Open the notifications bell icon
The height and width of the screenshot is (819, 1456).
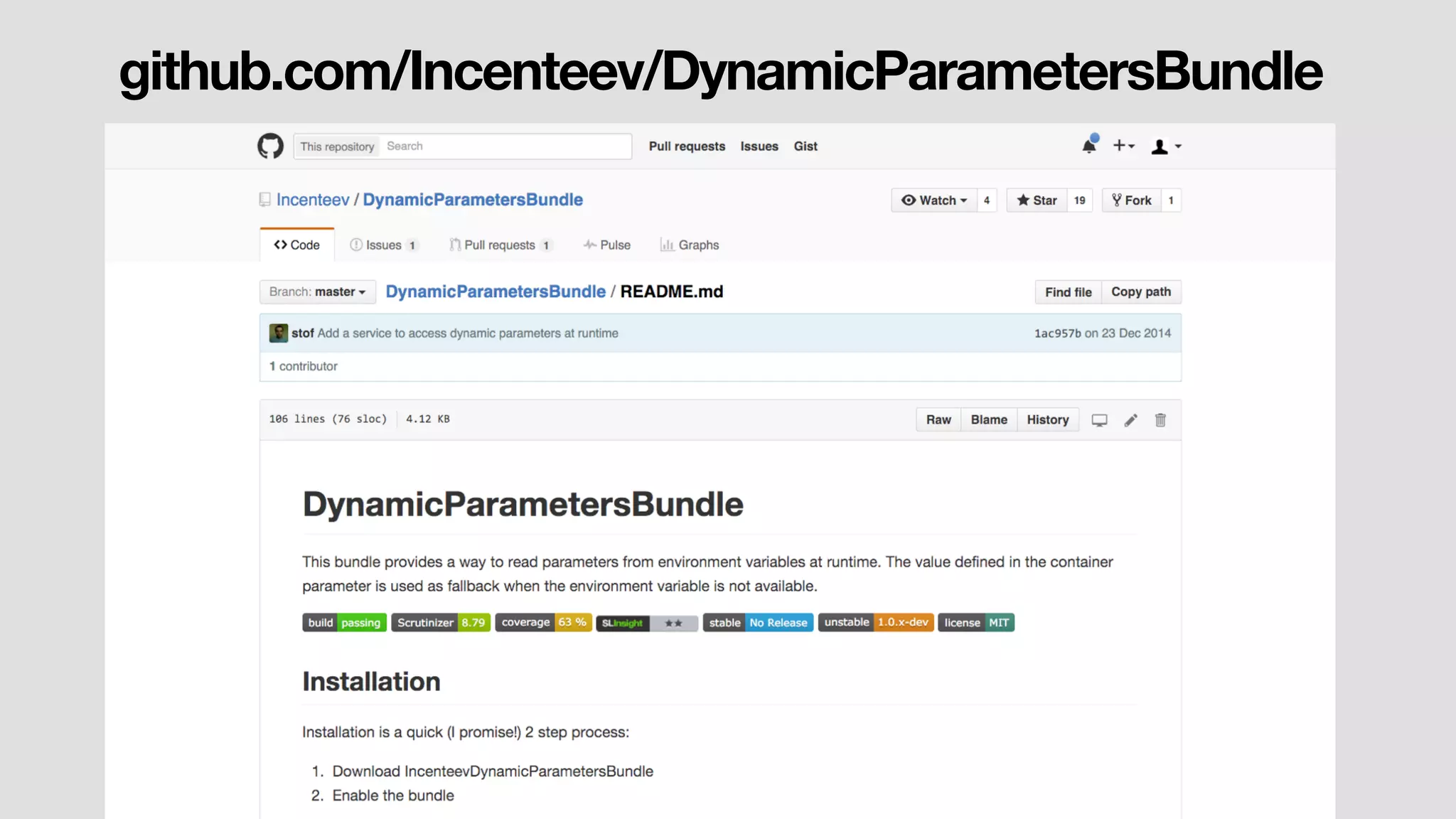1088,146
